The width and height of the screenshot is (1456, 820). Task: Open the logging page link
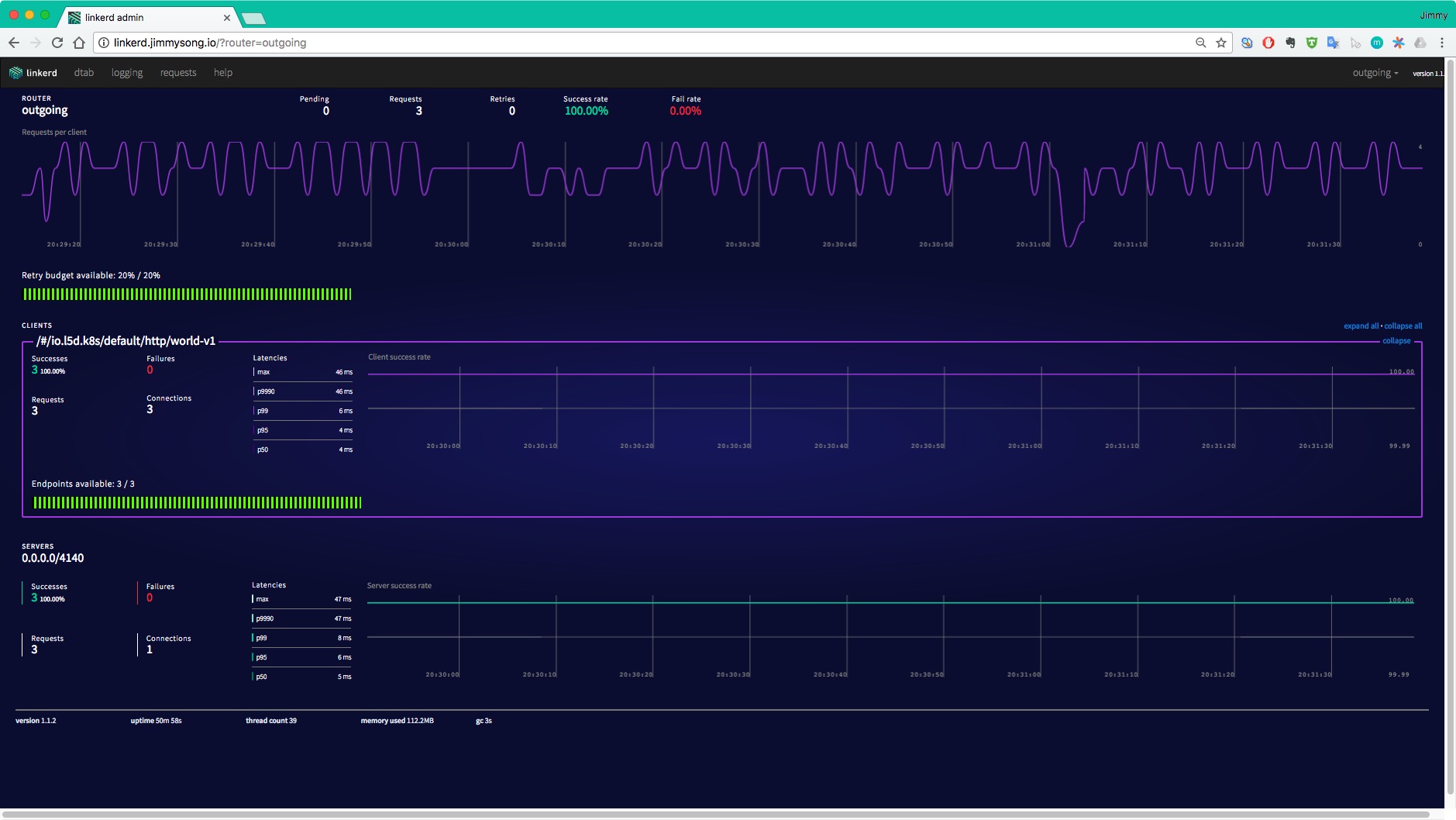pos(127,72)
